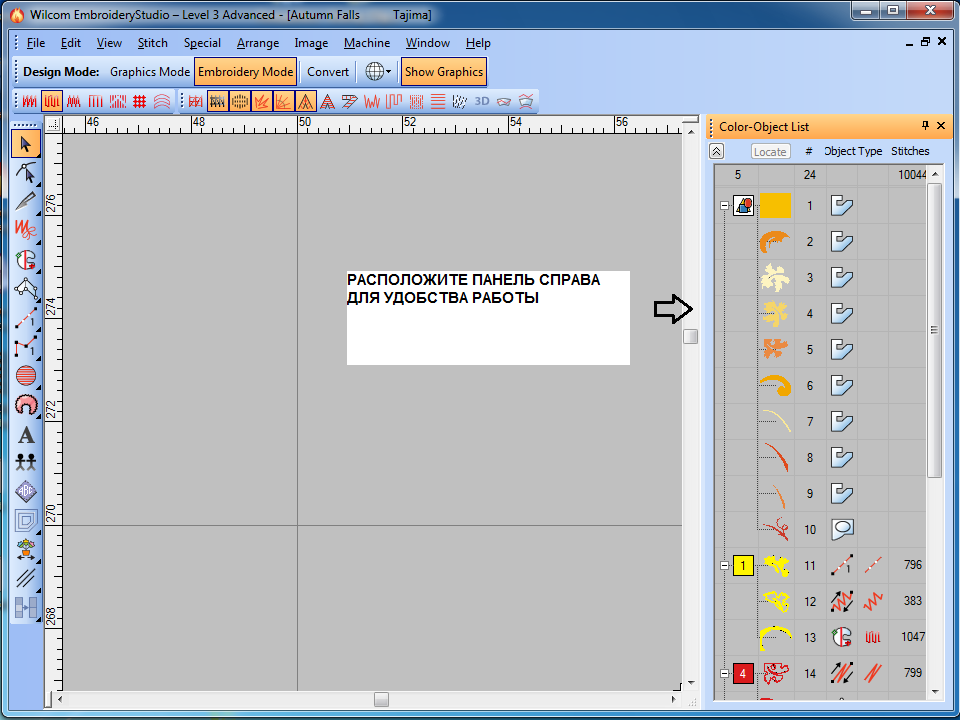
Task: Toggle the highlighted oval mesh effect icon
Action: [x=239, y=101]
